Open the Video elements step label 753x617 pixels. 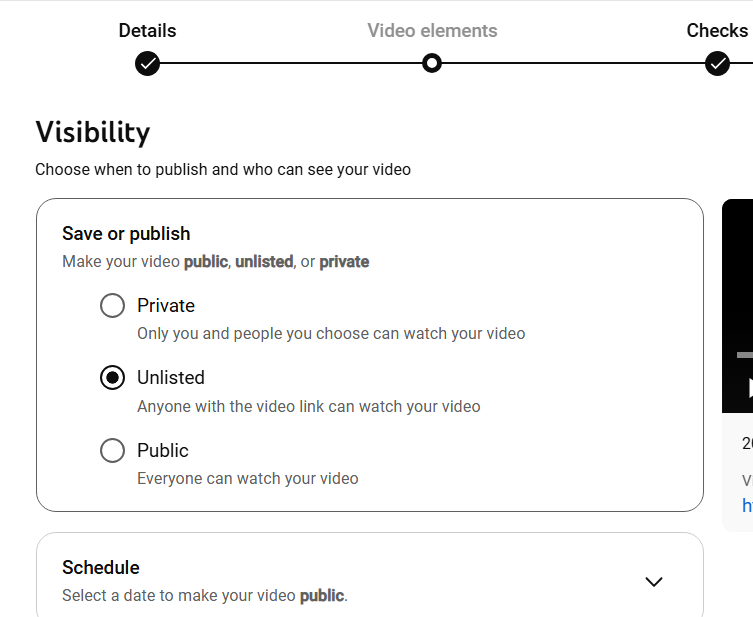(x=432, y=31)
